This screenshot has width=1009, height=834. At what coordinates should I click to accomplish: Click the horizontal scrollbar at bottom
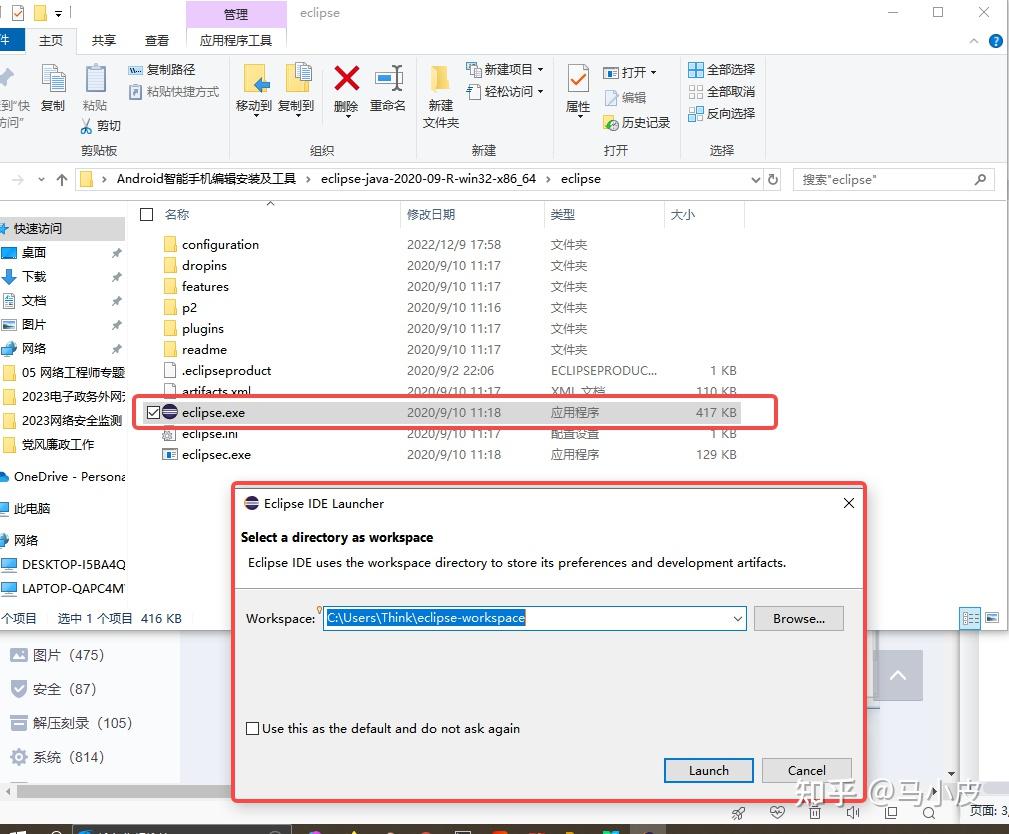(x=124, y=791)
